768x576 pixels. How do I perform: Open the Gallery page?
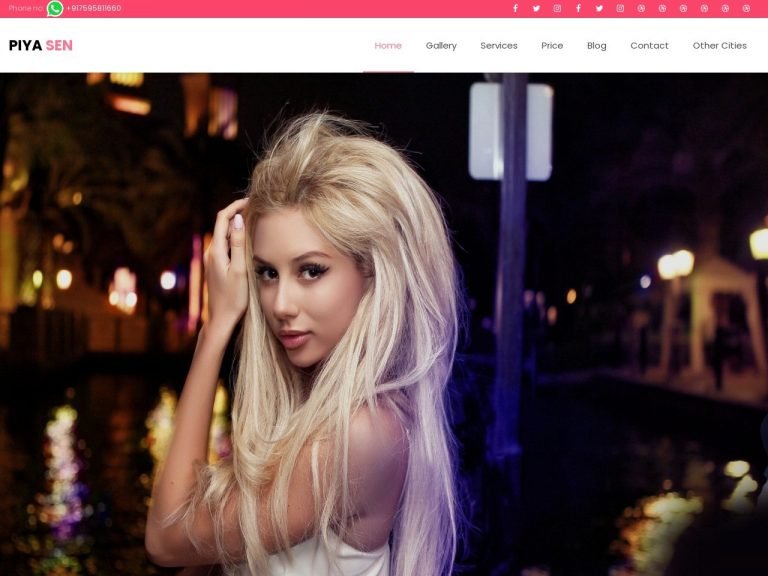click(x=441, y=46)
